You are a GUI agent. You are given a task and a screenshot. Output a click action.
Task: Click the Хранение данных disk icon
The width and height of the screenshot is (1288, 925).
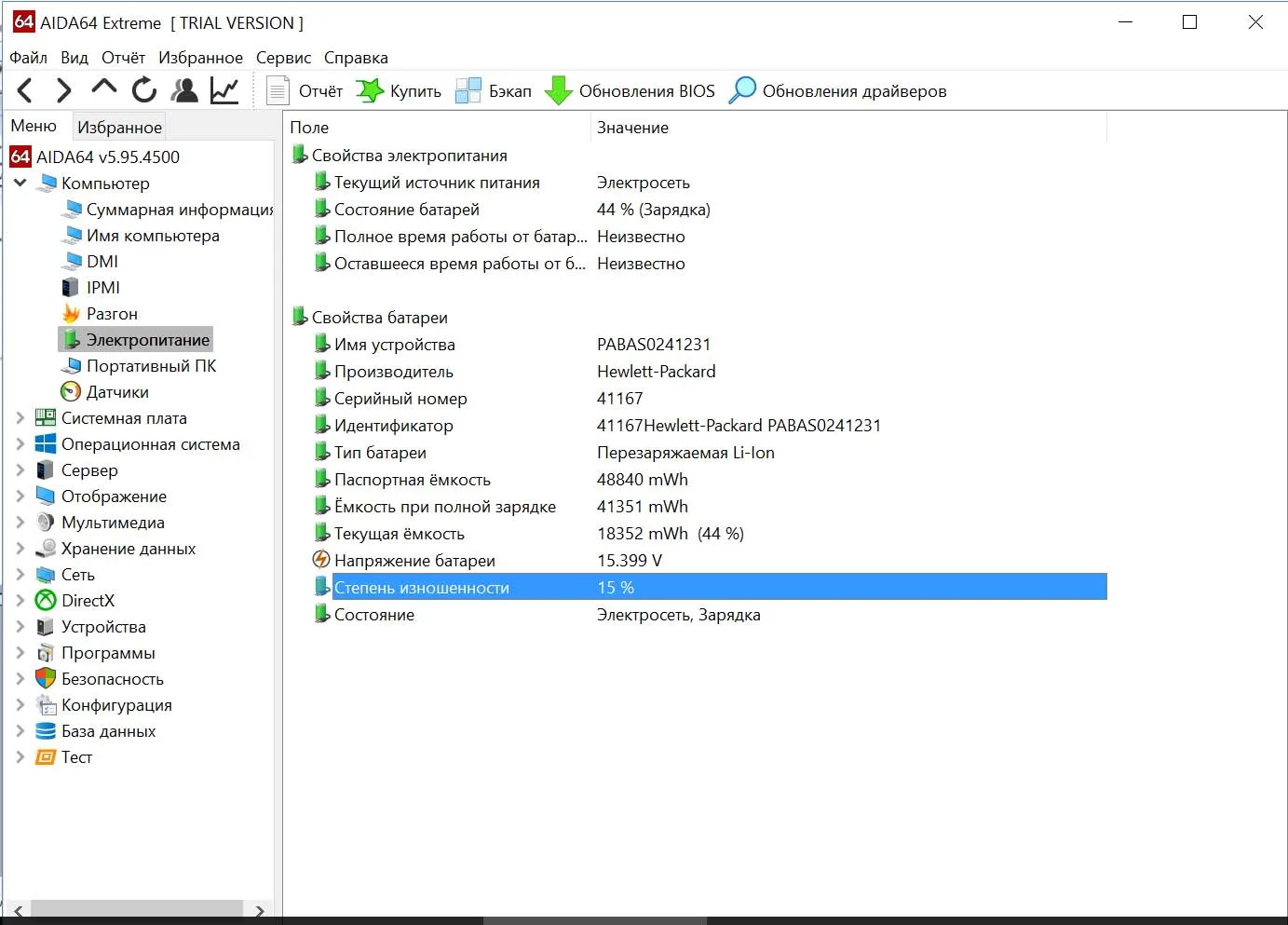pos(46,548)
